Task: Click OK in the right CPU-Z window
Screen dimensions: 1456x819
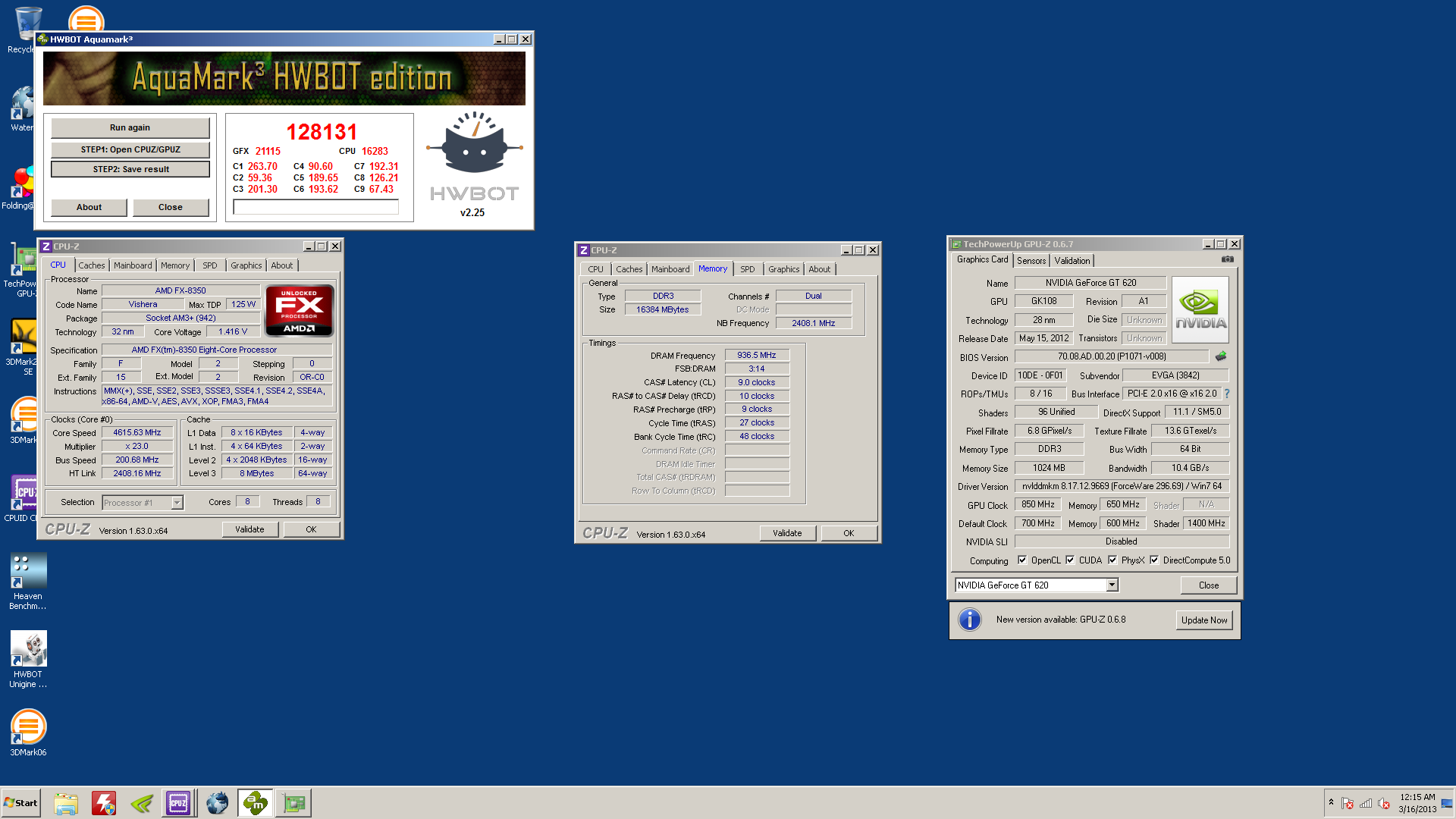Action: (x=849, y=533)
